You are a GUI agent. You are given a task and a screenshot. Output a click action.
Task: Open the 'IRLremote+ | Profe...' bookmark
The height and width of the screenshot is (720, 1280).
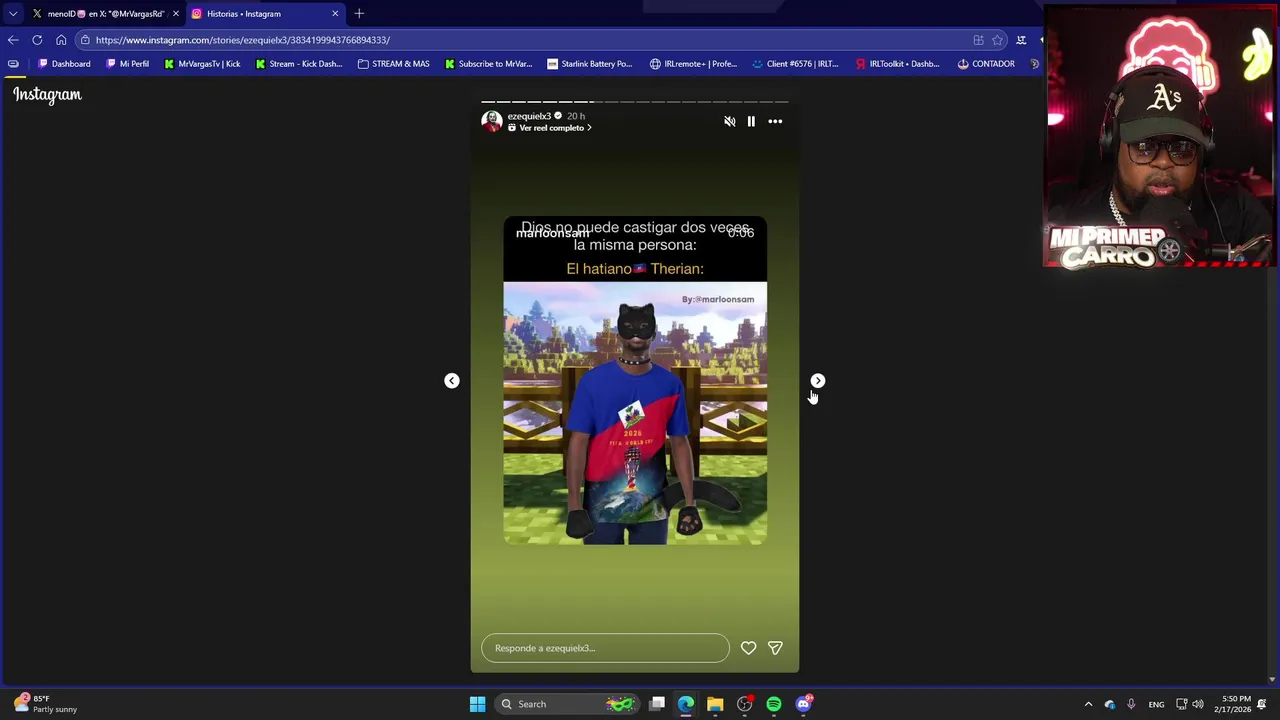click(693, 64)
